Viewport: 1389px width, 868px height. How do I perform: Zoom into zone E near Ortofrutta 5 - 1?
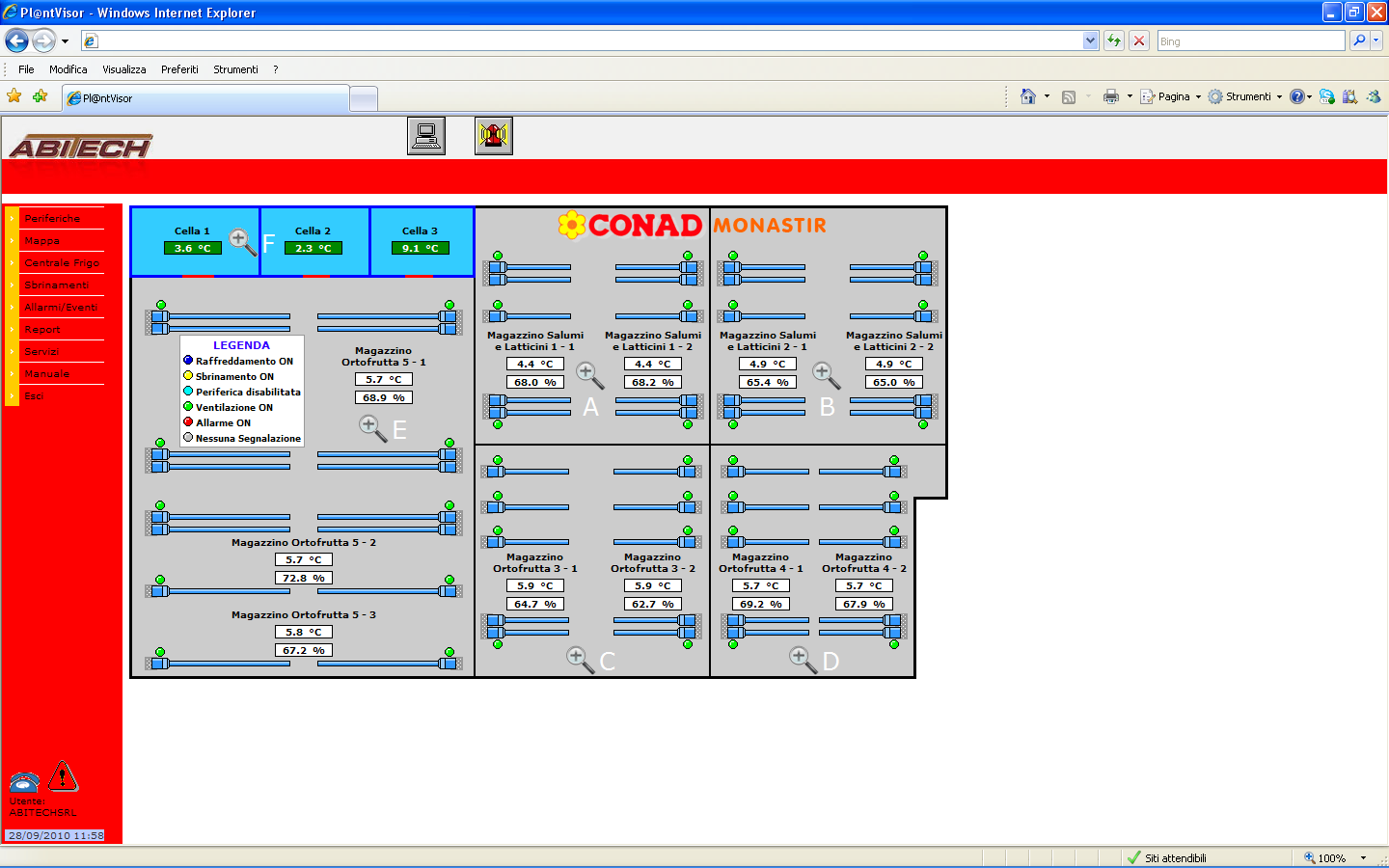tap(373, 428)
